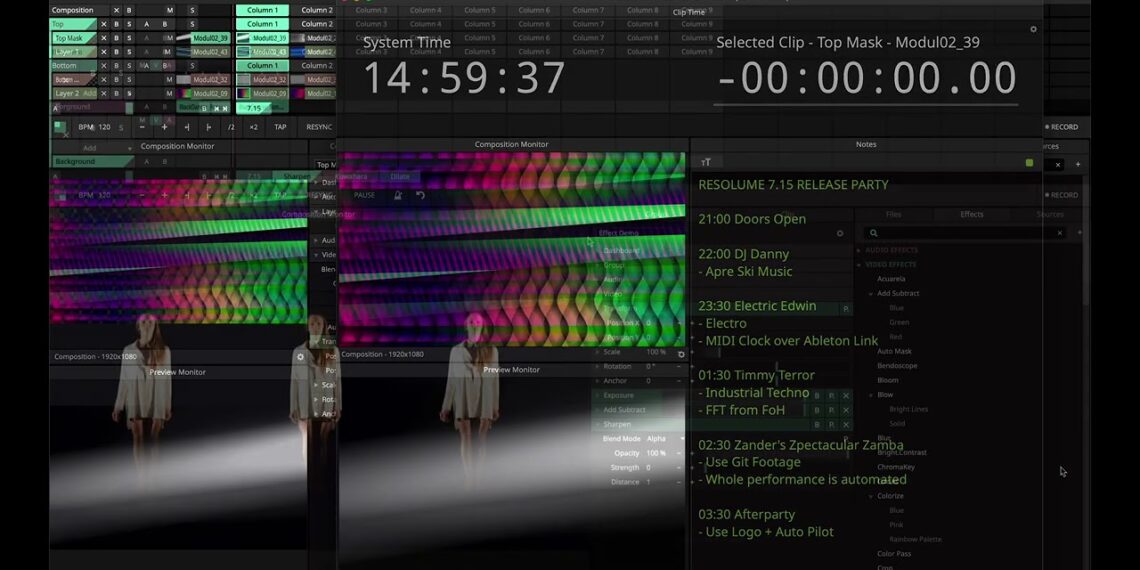
Task: Decrease BPM with the minus button
Action: (142, 127)
